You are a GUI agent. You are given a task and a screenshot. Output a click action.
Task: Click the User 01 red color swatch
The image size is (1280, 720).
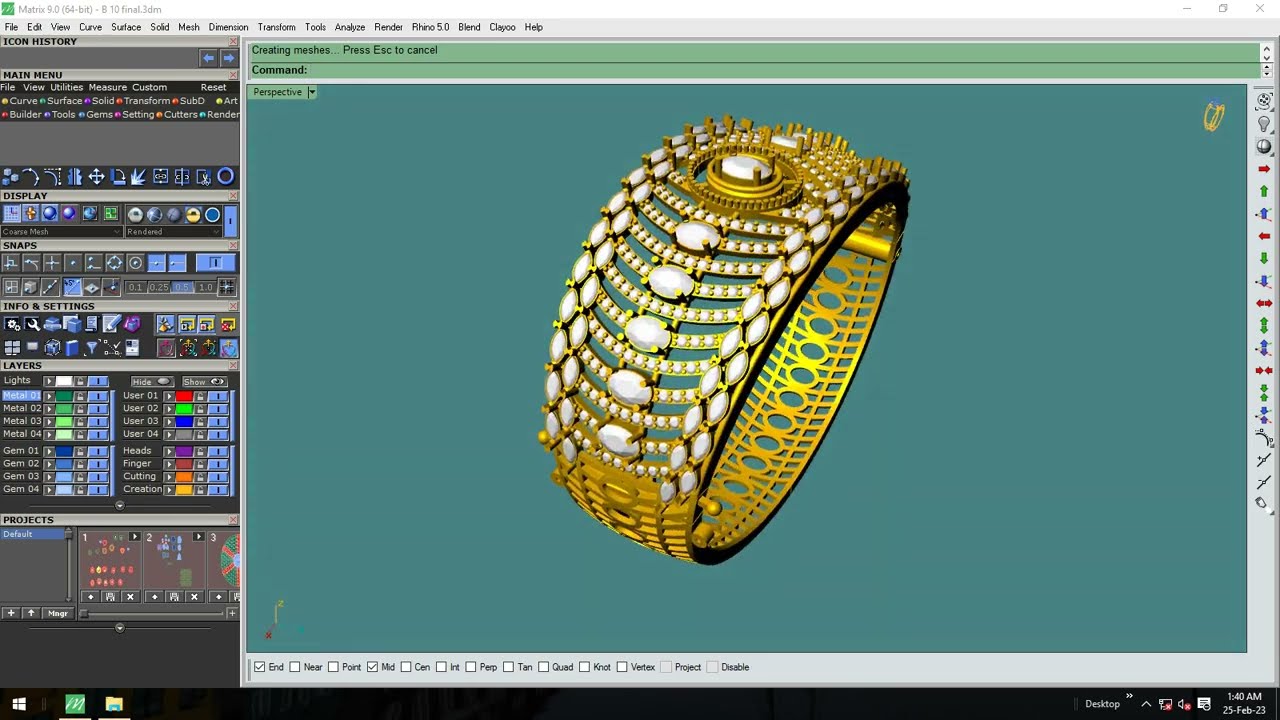click(184, 396)
